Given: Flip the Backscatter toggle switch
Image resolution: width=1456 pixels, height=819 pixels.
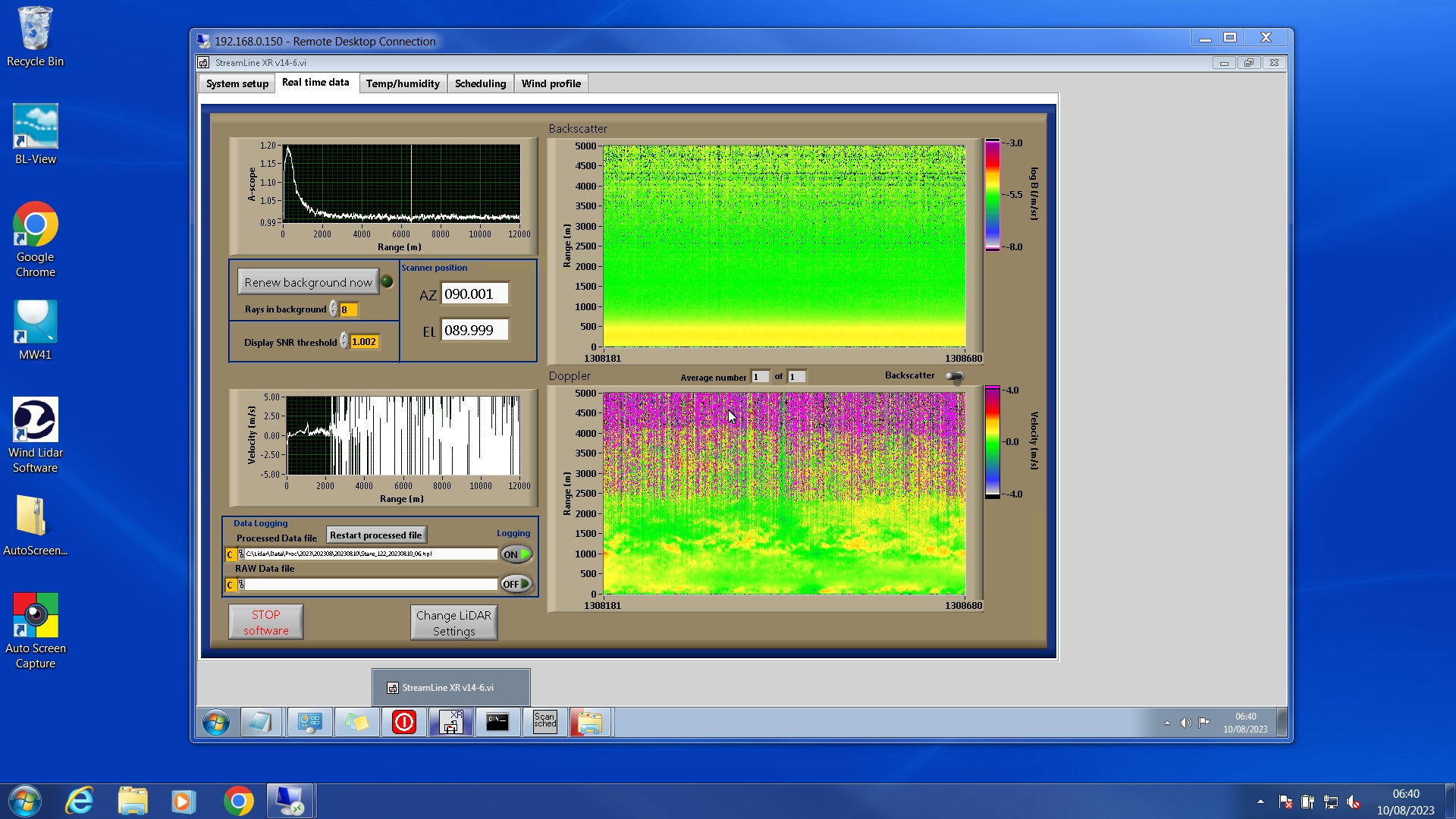Looking at the screenshot, I should (955, 376).
